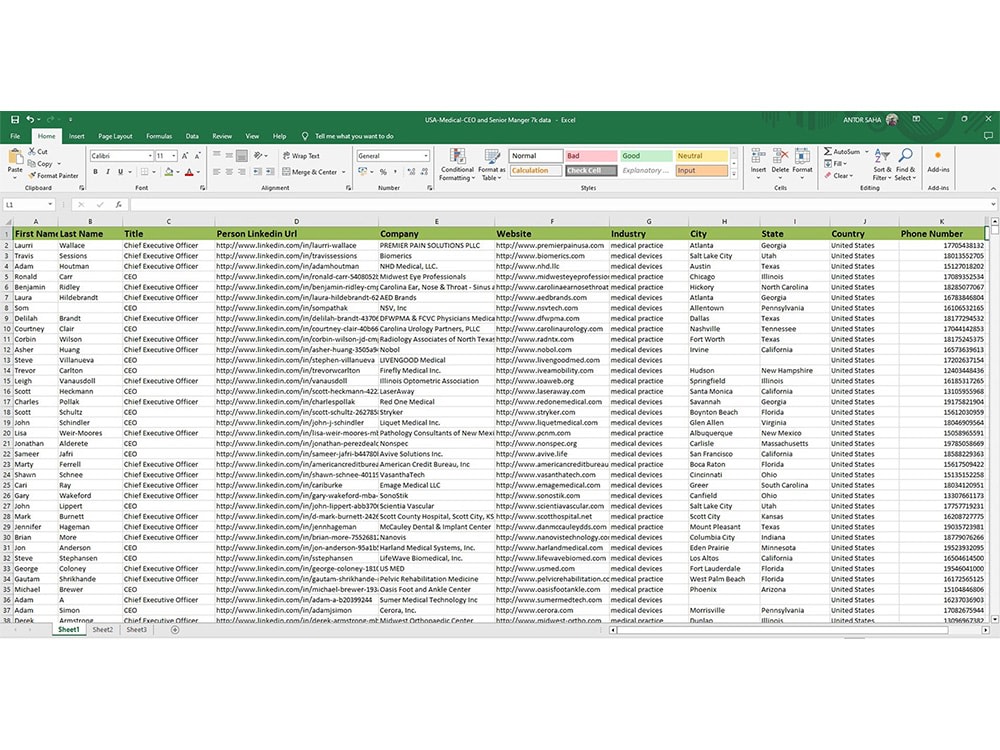Click the Undo arrow icon

(30, 119)
